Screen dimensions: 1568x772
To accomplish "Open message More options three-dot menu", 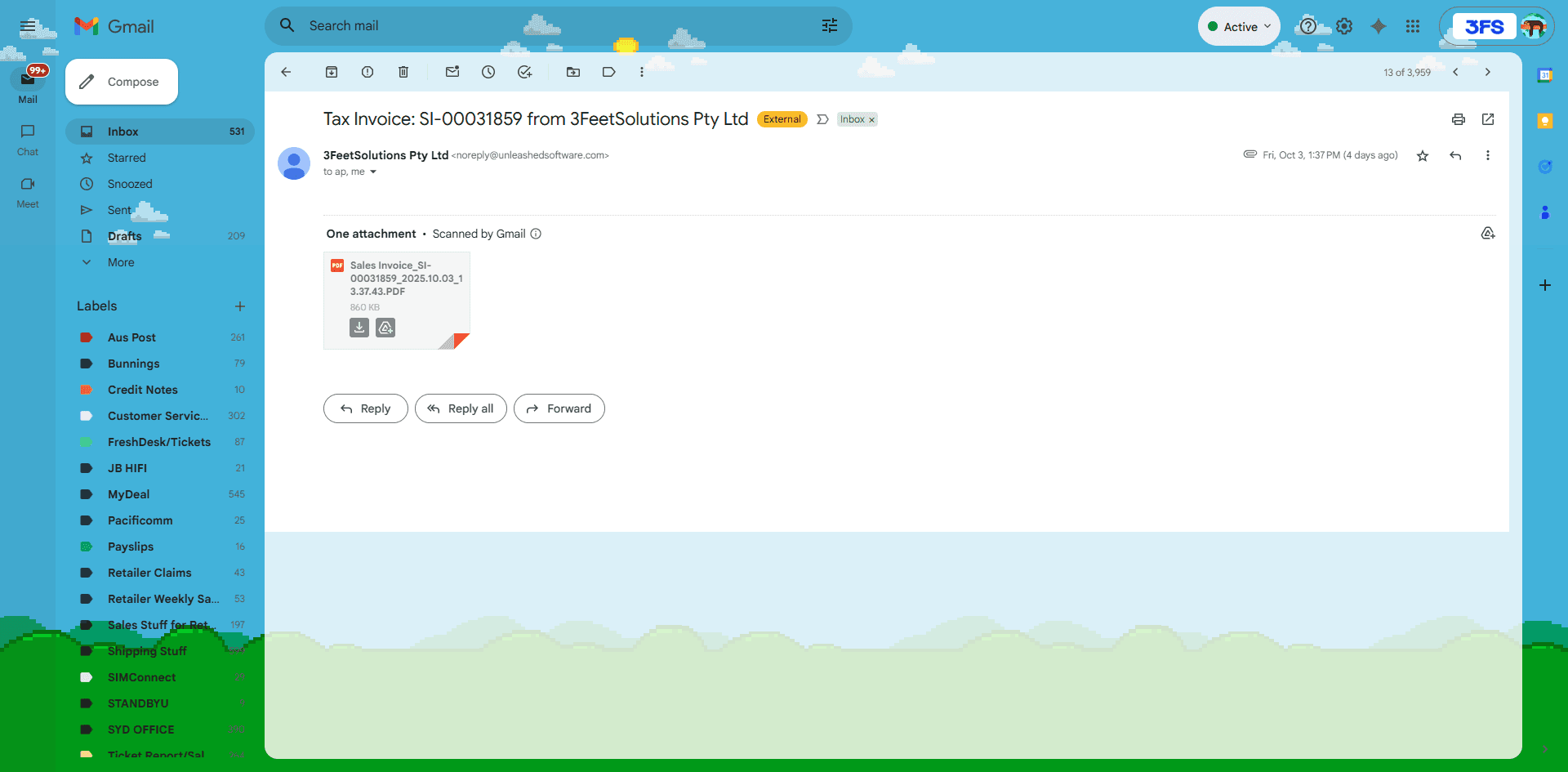I will pos(1488,155).
